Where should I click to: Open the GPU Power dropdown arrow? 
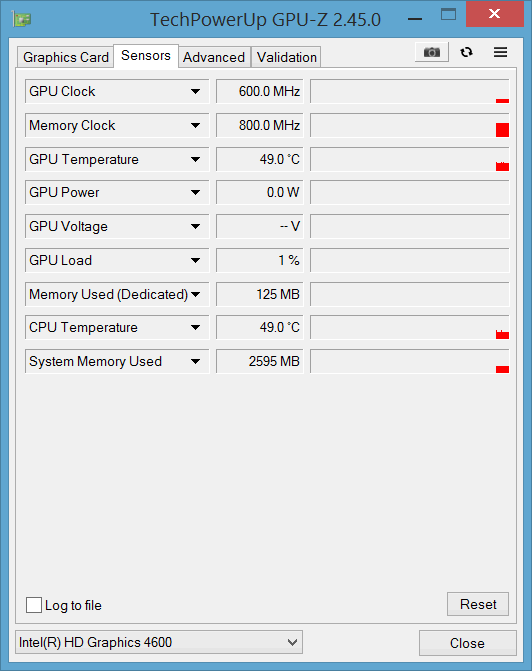coord(196,192)
